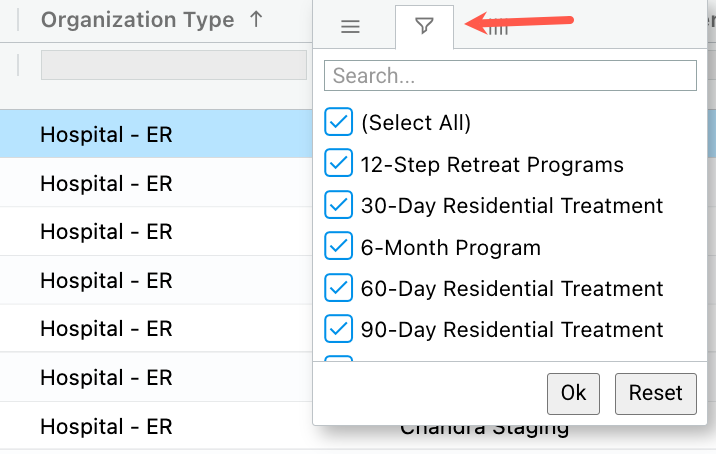Click the ascending sort arrow icon
716x454 pixels.
coord(257,19)
